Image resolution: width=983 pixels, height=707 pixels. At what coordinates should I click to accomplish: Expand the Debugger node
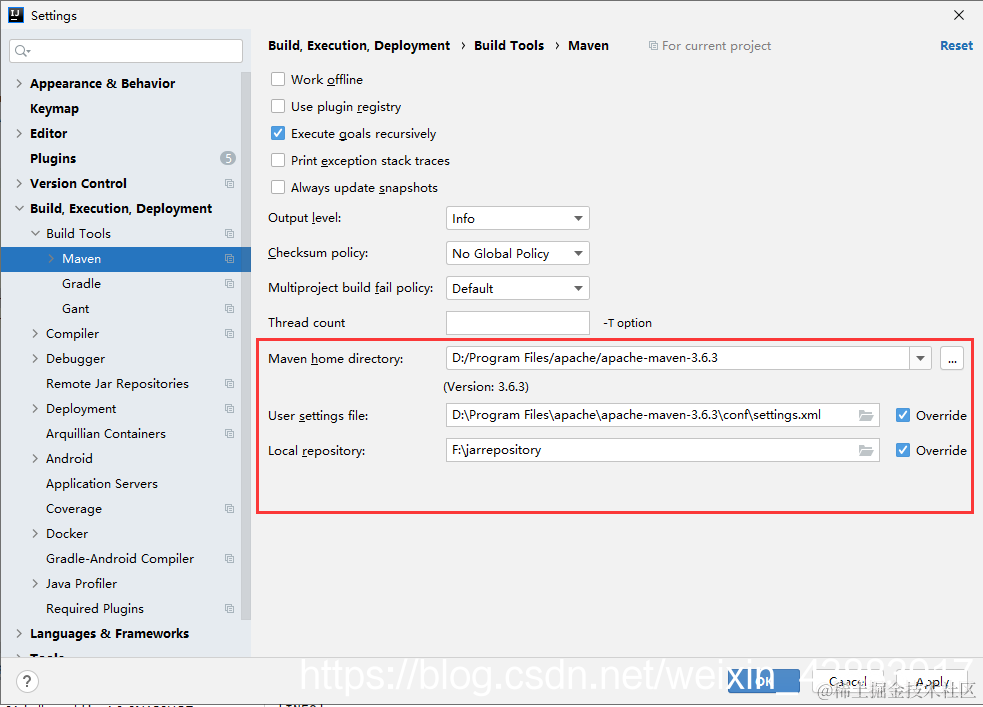point(35,359)
